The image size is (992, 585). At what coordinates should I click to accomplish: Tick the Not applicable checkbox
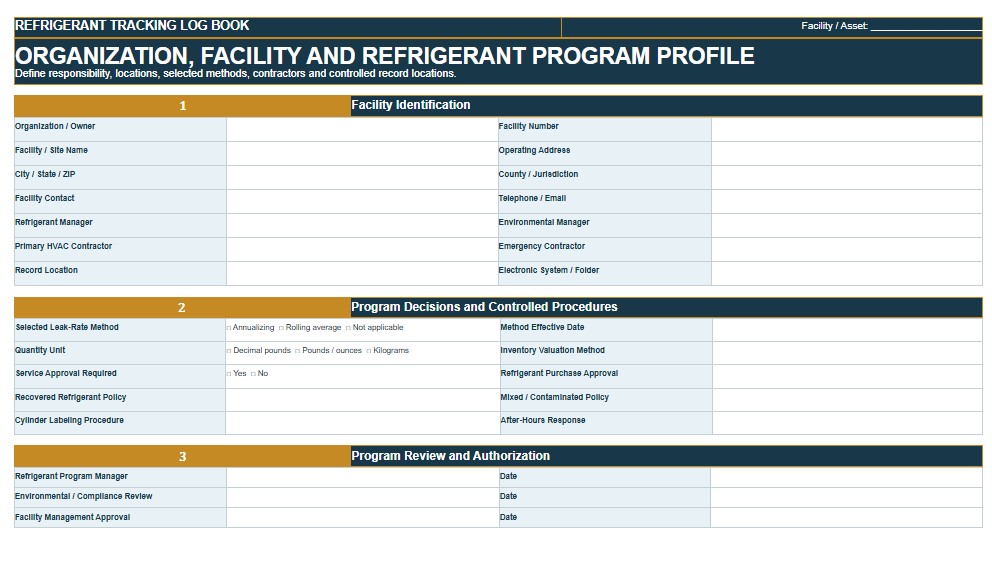pos(348,328)
